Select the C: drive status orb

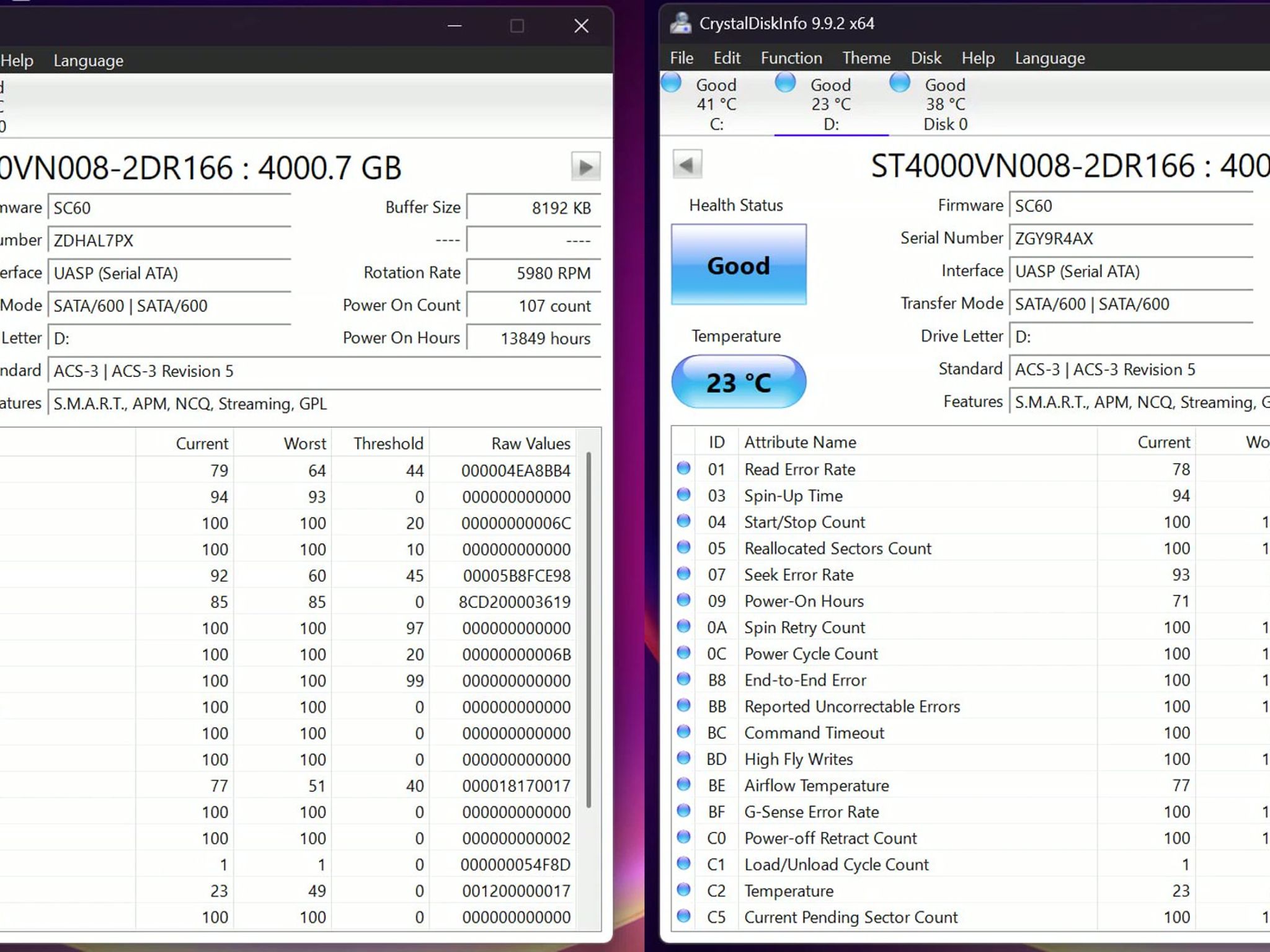(671, 82)
